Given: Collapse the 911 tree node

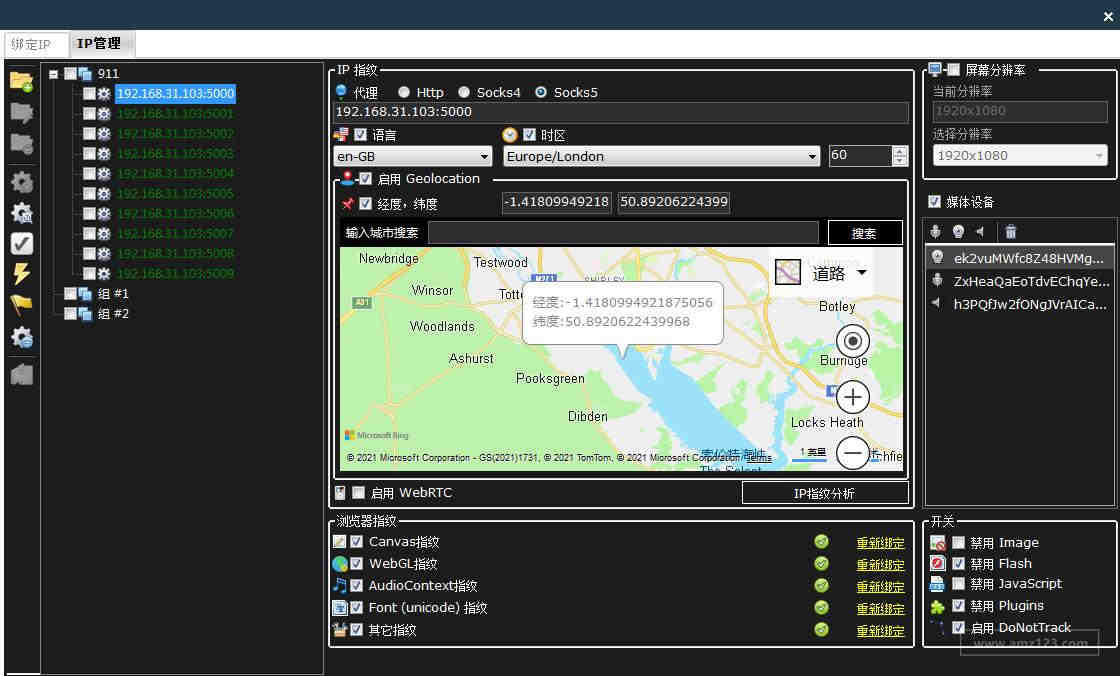Looking at the screenshot, I should 54,74.
